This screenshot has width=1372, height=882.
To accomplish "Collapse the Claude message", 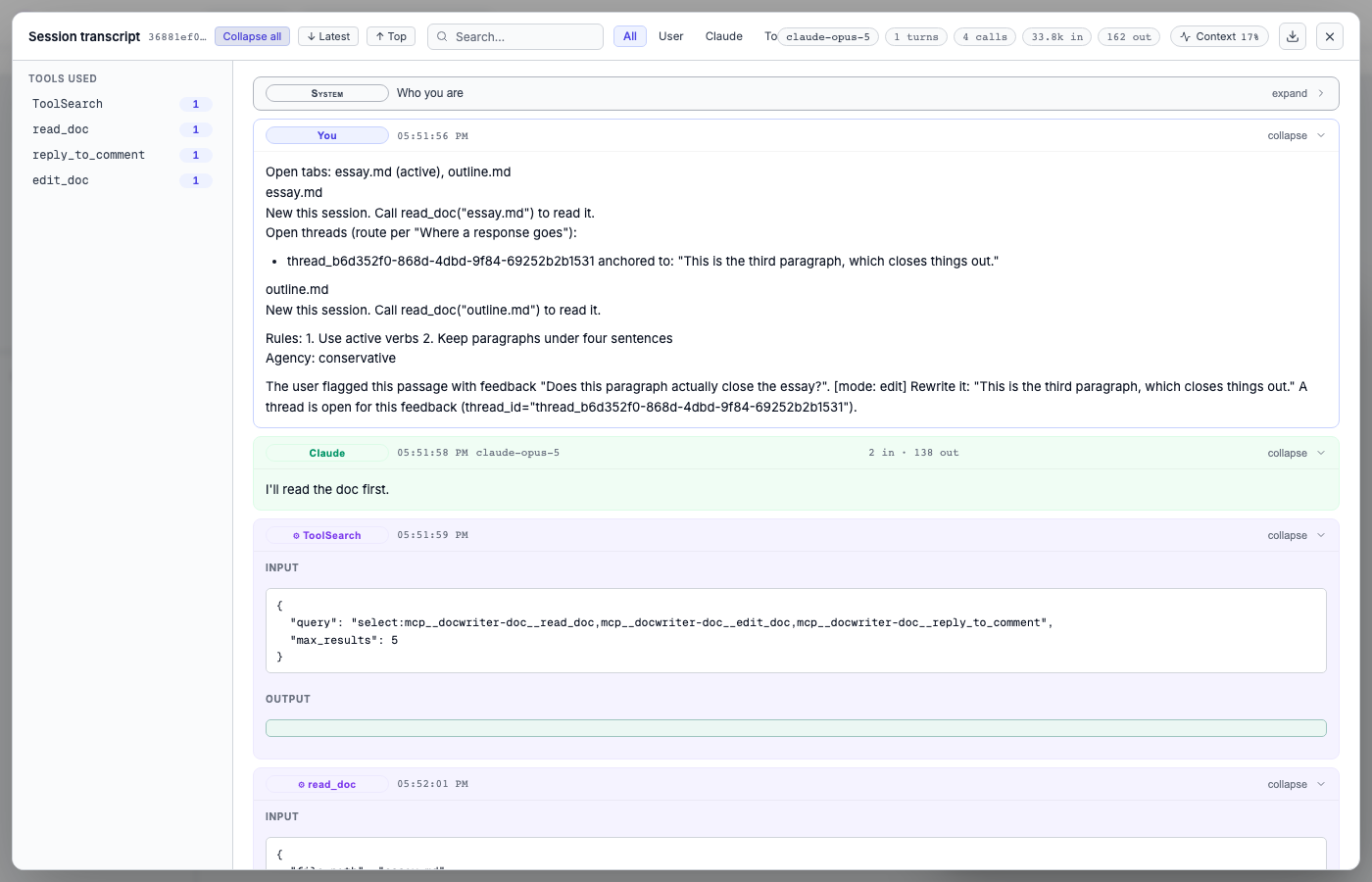I will tap(1296, 453).
